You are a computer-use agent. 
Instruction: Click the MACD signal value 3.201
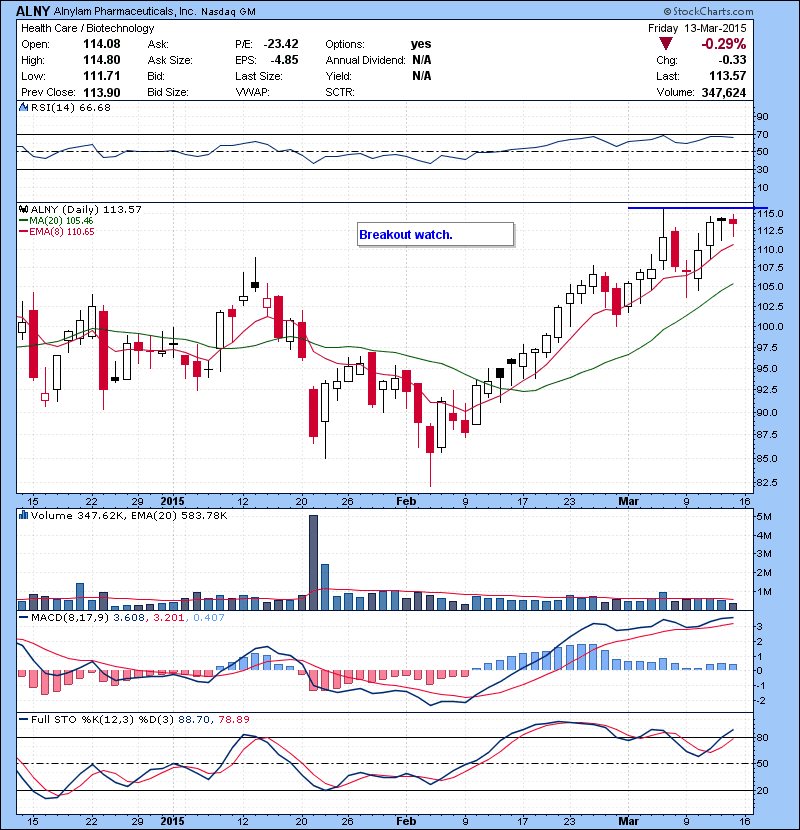tap(168, 618)
